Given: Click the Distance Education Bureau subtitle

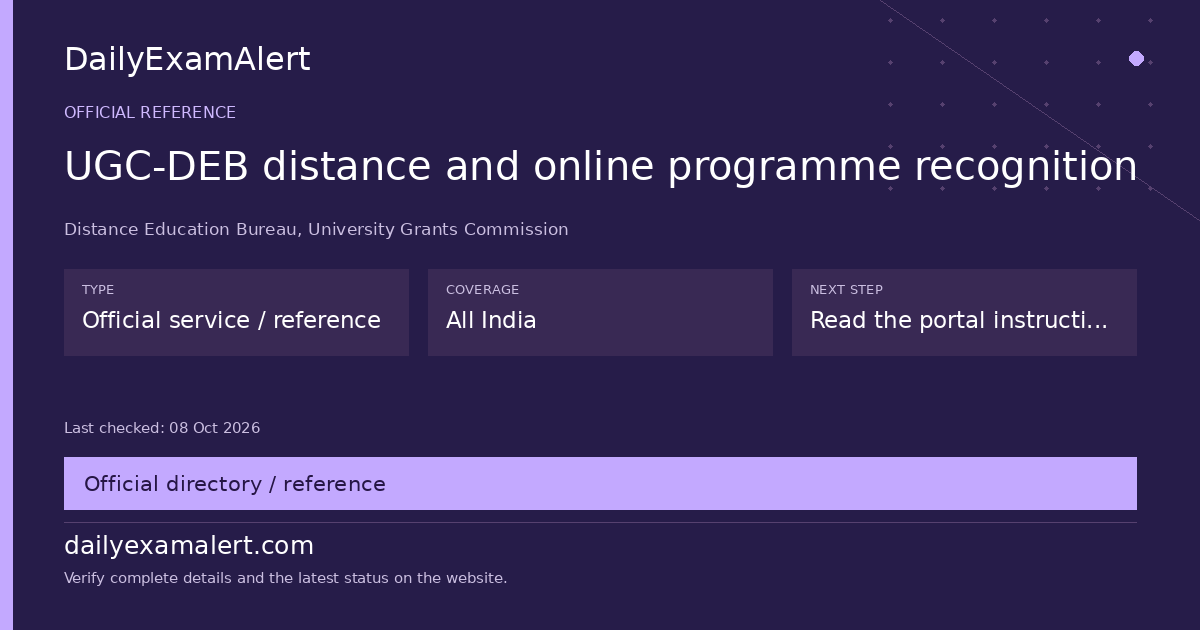Looking at the screenshot, I should 316,230.
